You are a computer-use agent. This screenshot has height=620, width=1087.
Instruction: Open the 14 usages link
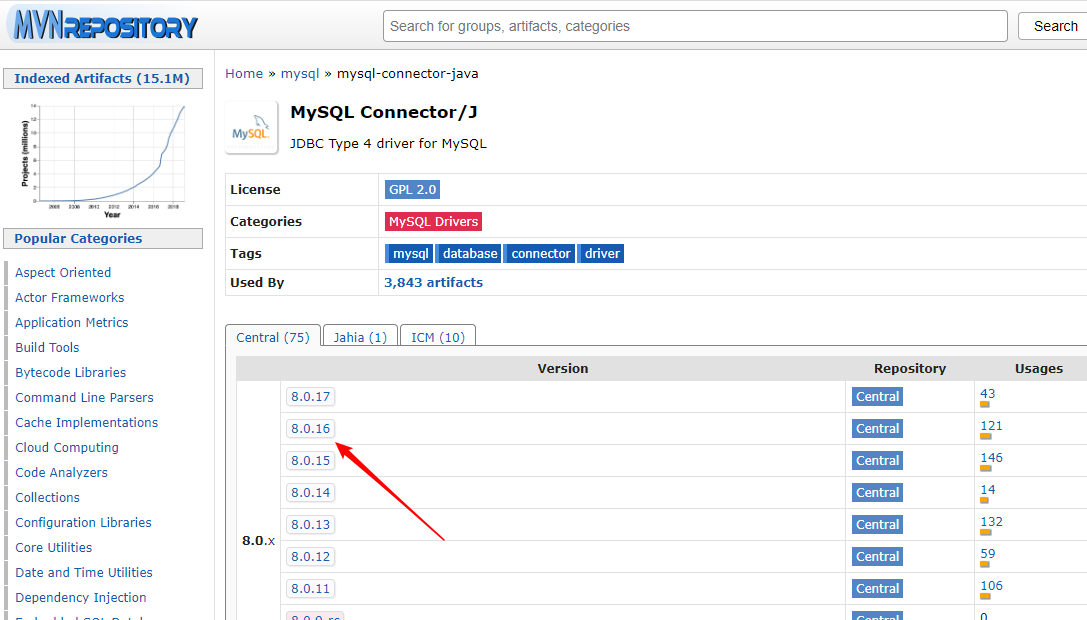pyautogui.click(x=987, y=489)
